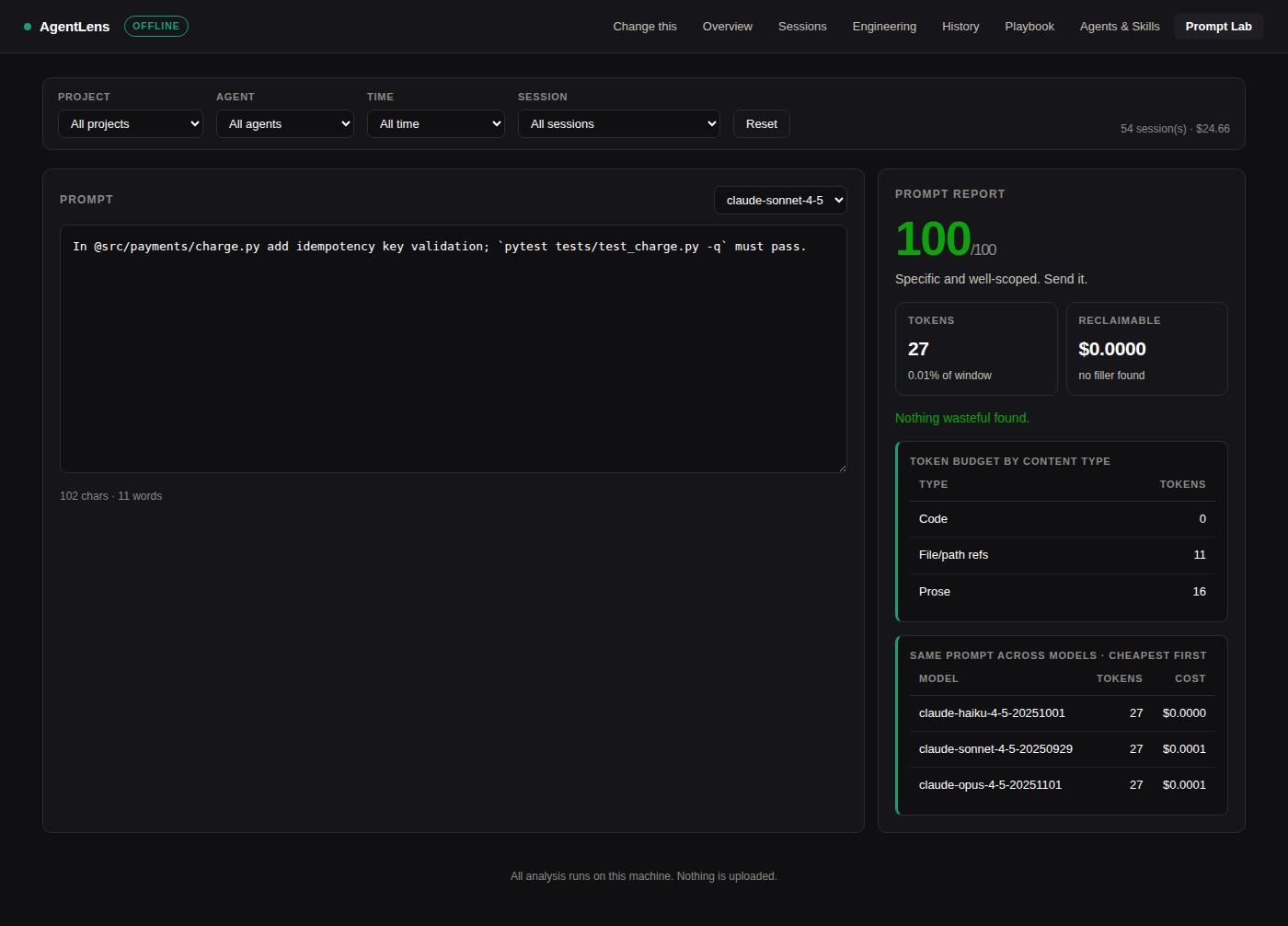Viewport: 1288px width, 926px height.
Task: Expand the All sessions dropdown
Action: (x=619, y=124)
